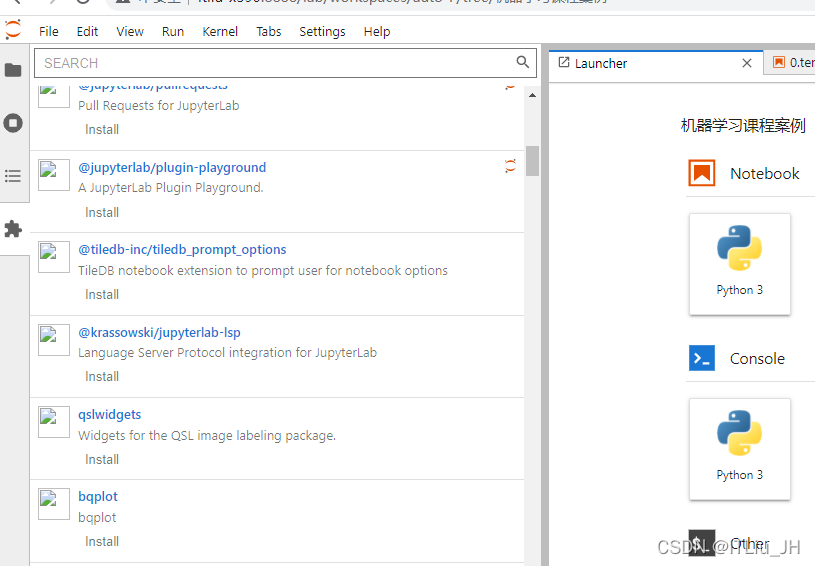Click the extension list scroll-up arrow
This screenshot has width=815, height=566.
point(532,95)
